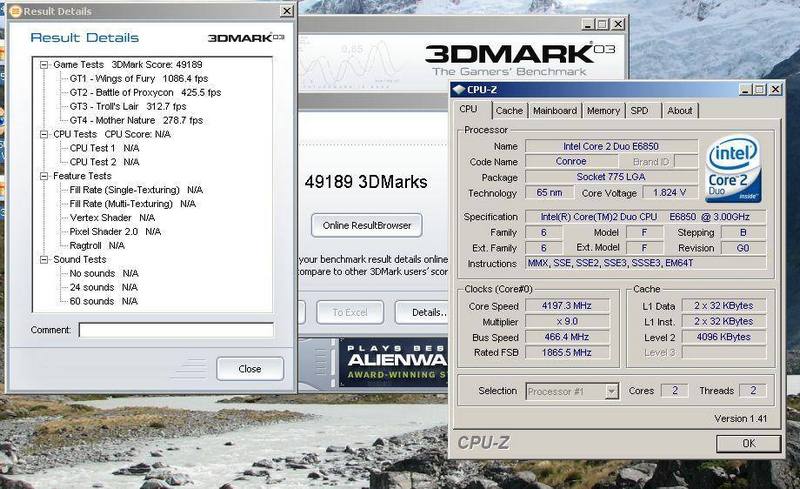Open the SPD tab in CPU-Z
Viewport: 800px width, 489px height.
click(639, 111)
